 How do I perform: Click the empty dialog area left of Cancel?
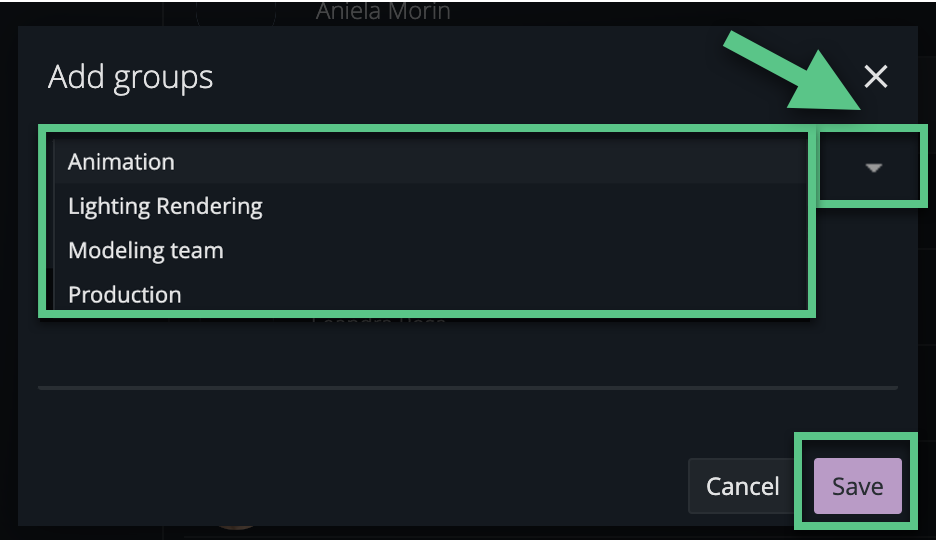pyautogui.click(x=360, y=486)
